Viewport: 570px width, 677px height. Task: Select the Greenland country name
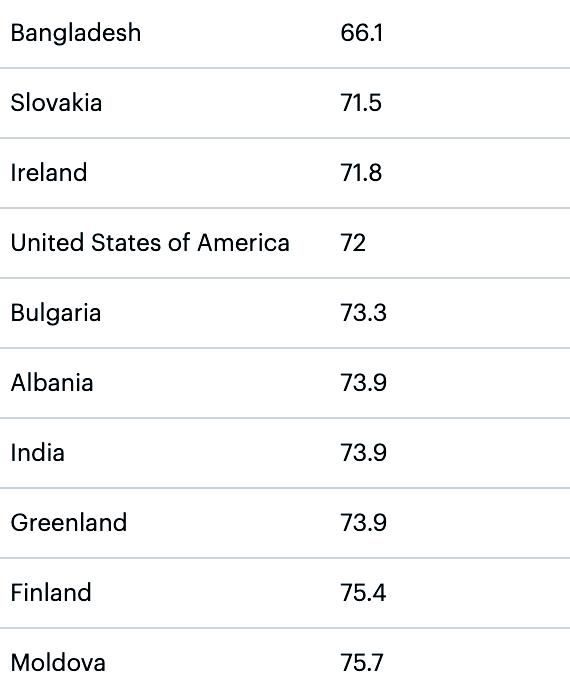(69, 523)
